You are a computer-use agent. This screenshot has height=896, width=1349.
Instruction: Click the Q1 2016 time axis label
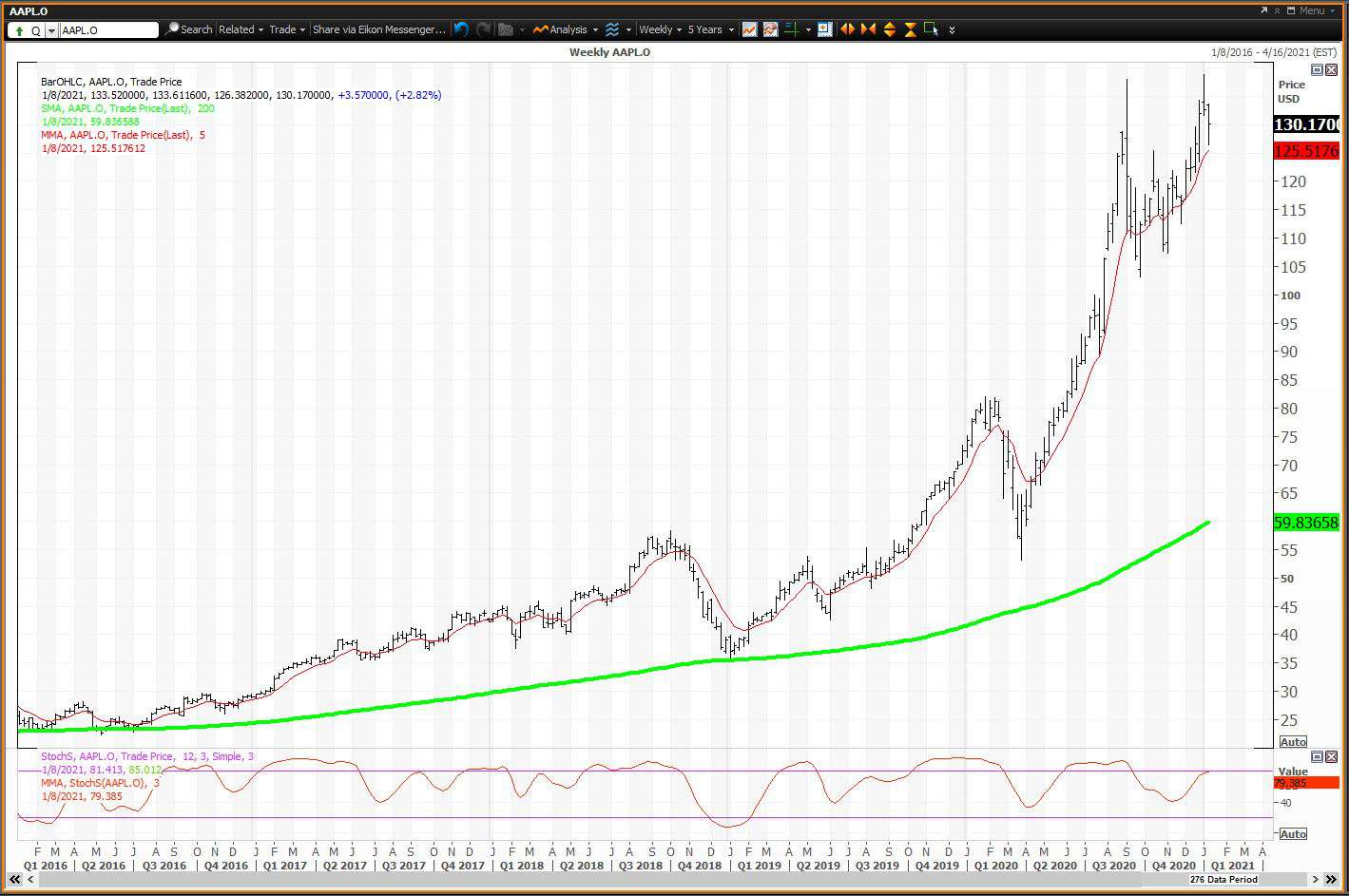46,866
